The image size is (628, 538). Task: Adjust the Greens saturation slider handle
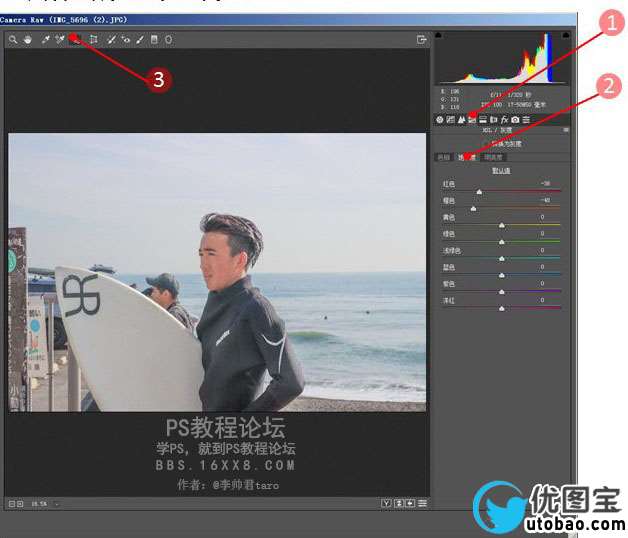(502, 242)
